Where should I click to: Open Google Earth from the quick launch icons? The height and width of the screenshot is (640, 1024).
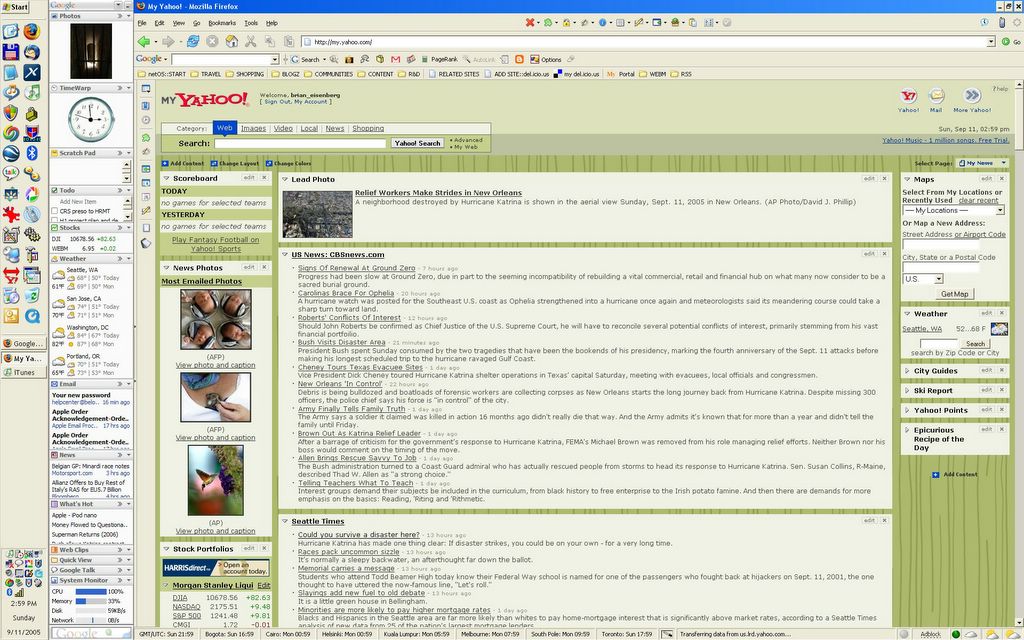pos(10,153)
